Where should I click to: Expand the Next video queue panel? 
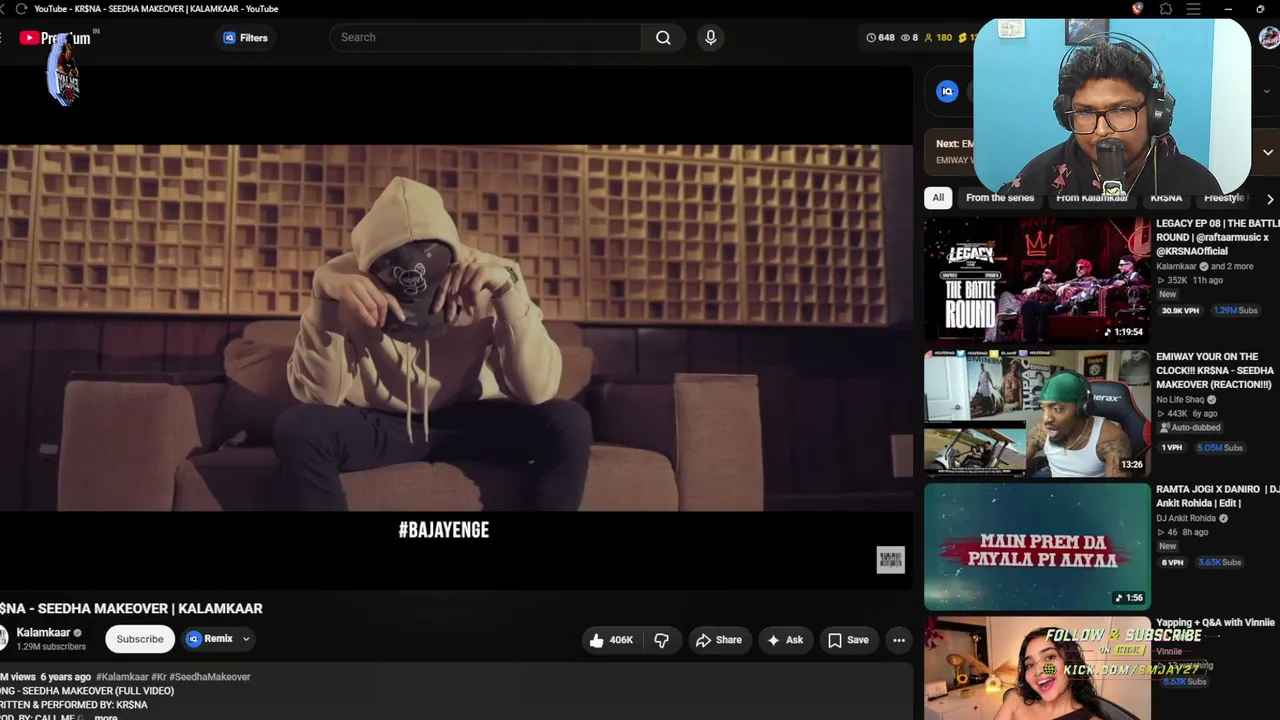(1268, 152)
